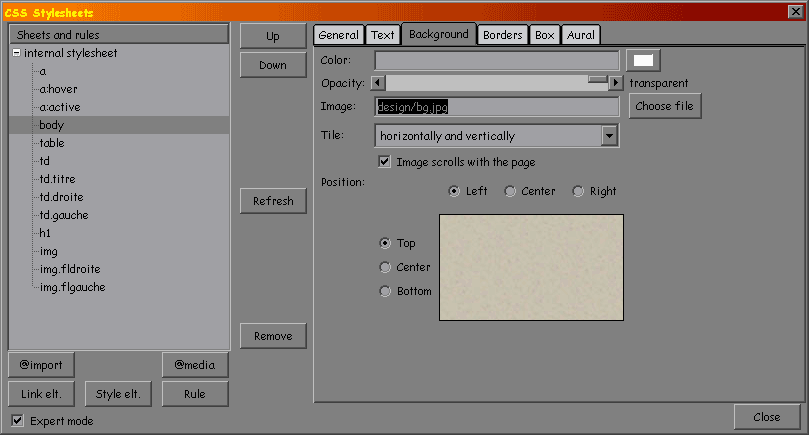Select the 'a' rule in tree
Viewport: 809px width, 435px height.
click(x=43, y=71)
